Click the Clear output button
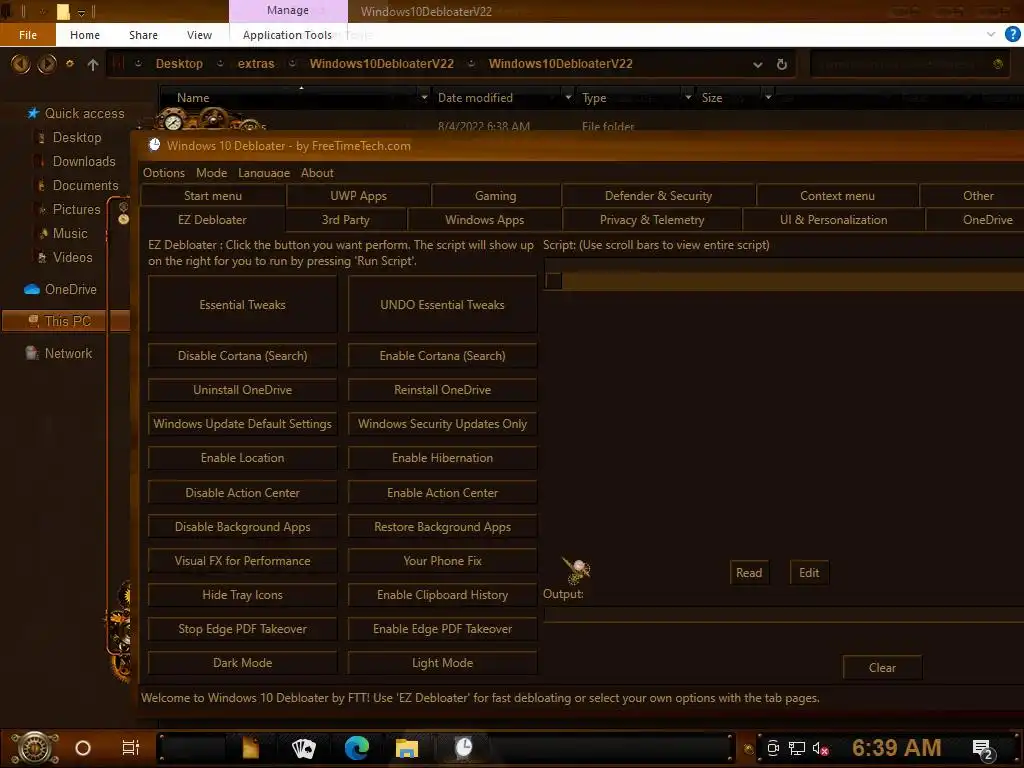Viewport: 1024px width, 768px height. (x=882, y=668)
